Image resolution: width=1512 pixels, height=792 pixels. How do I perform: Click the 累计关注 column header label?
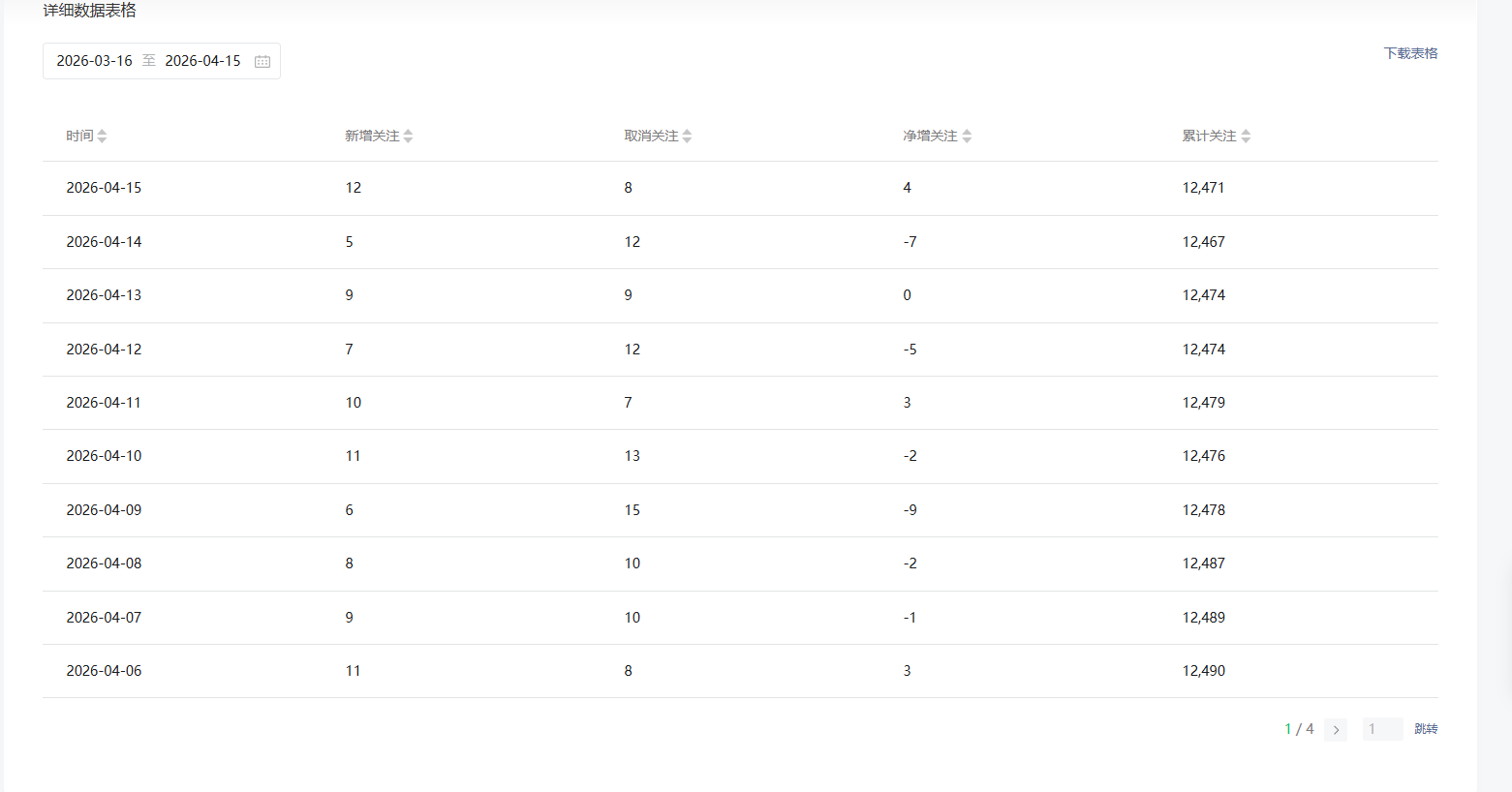pyautogui.click(x=1209, y=137)
